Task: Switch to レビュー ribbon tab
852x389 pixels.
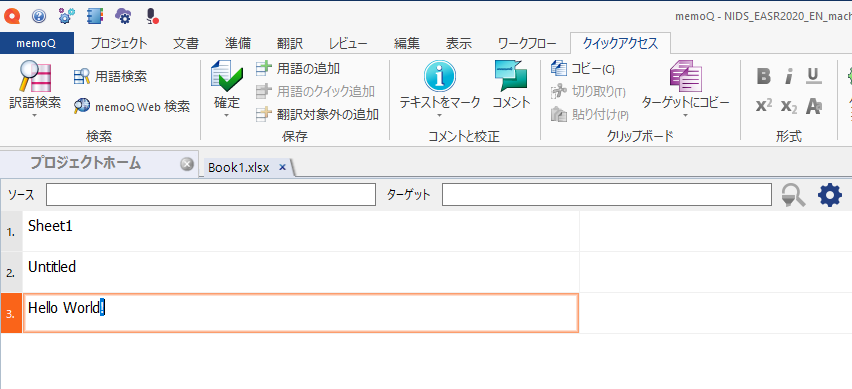Action: (x=348, y=43)
